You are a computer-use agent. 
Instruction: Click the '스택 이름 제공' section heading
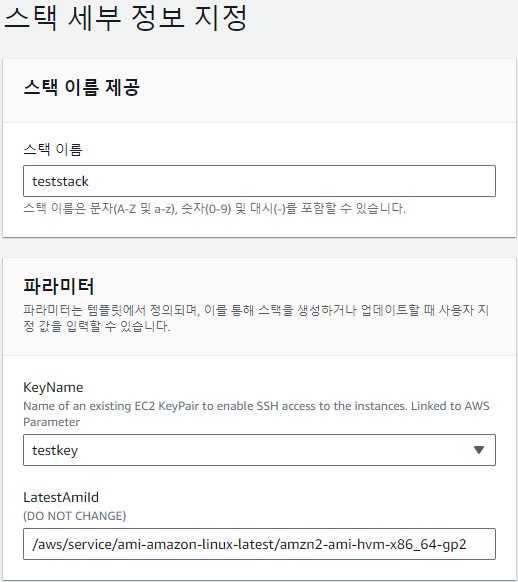click(x=82, y=88)
